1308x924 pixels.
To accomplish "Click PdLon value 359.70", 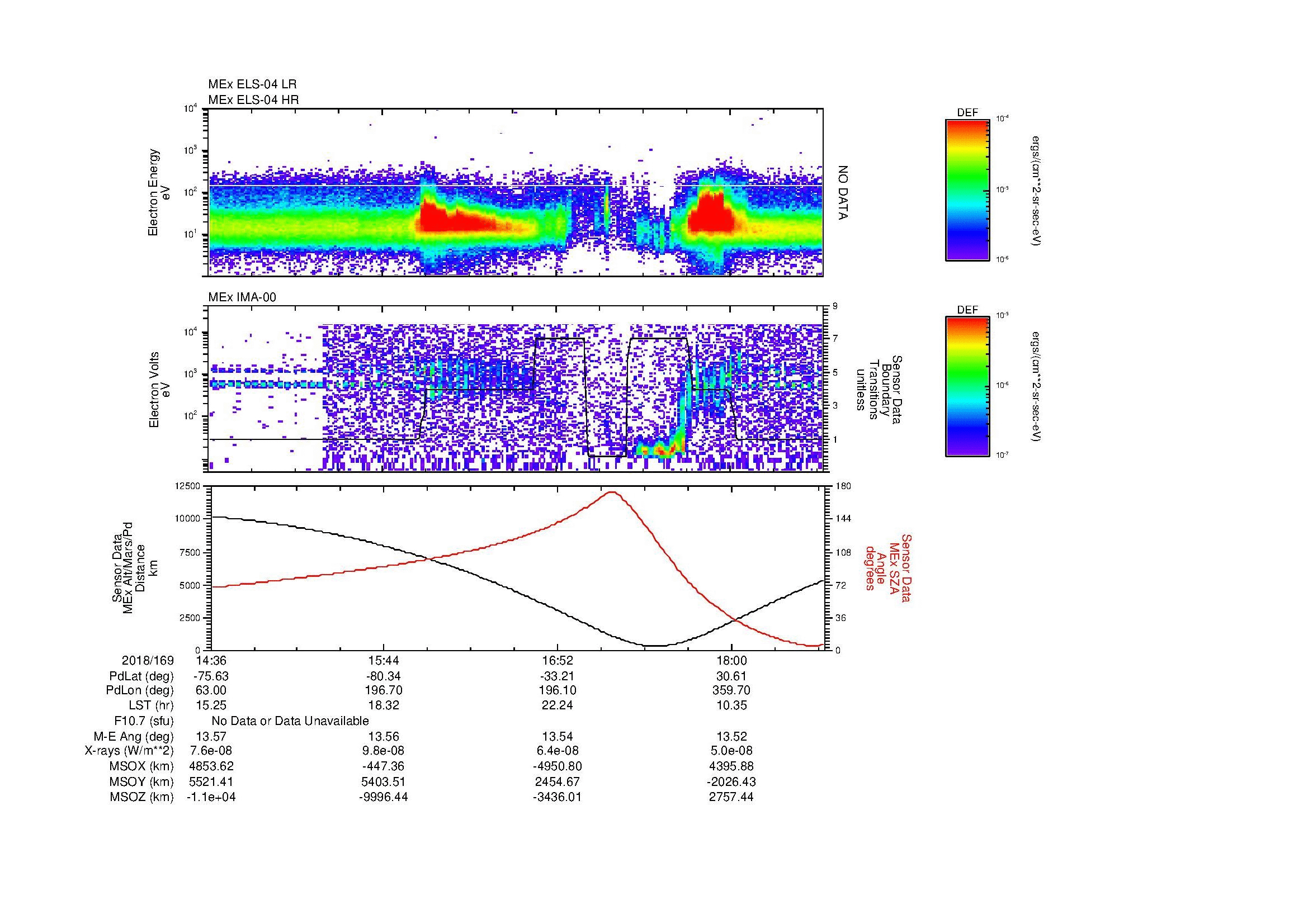I will [731, 690].
